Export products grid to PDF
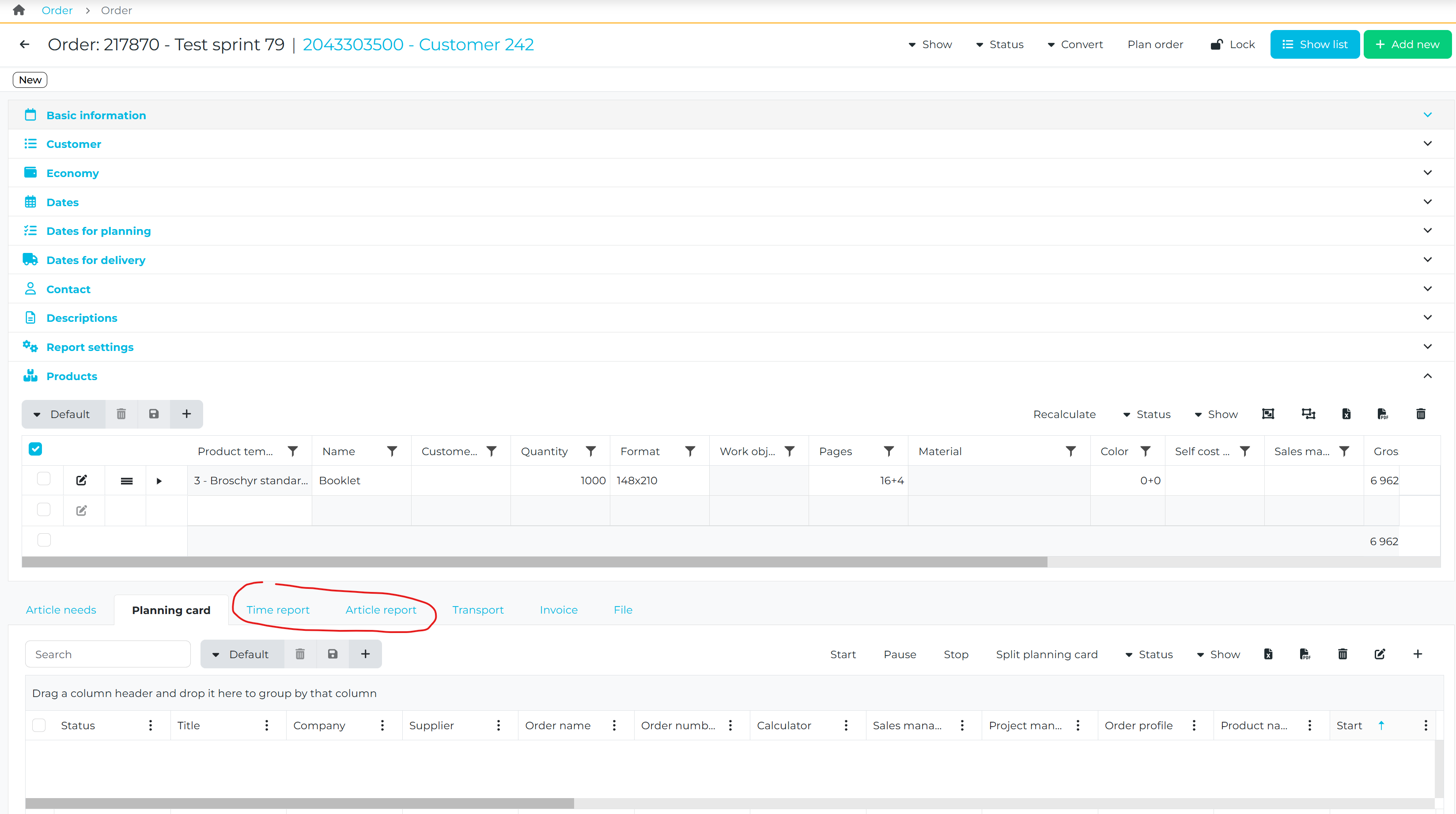The image size is (1456, 814). tap(1383, 414)
